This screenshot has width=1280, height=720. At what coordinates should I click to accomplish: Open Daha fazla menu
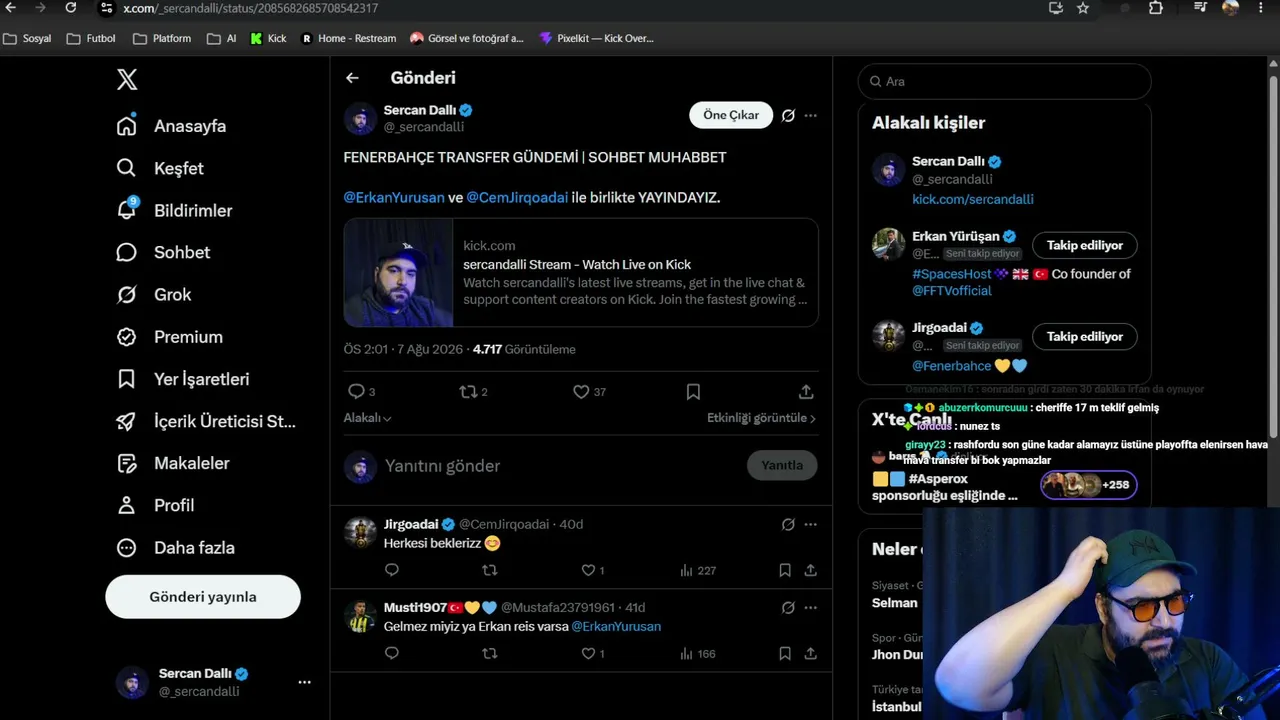(x=175, y=547)
